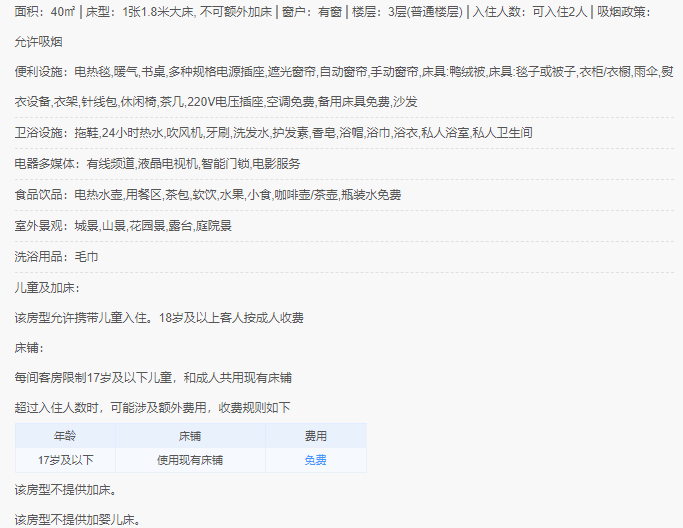
Task: Click the 毛巾 text
Action: point(86,256)
